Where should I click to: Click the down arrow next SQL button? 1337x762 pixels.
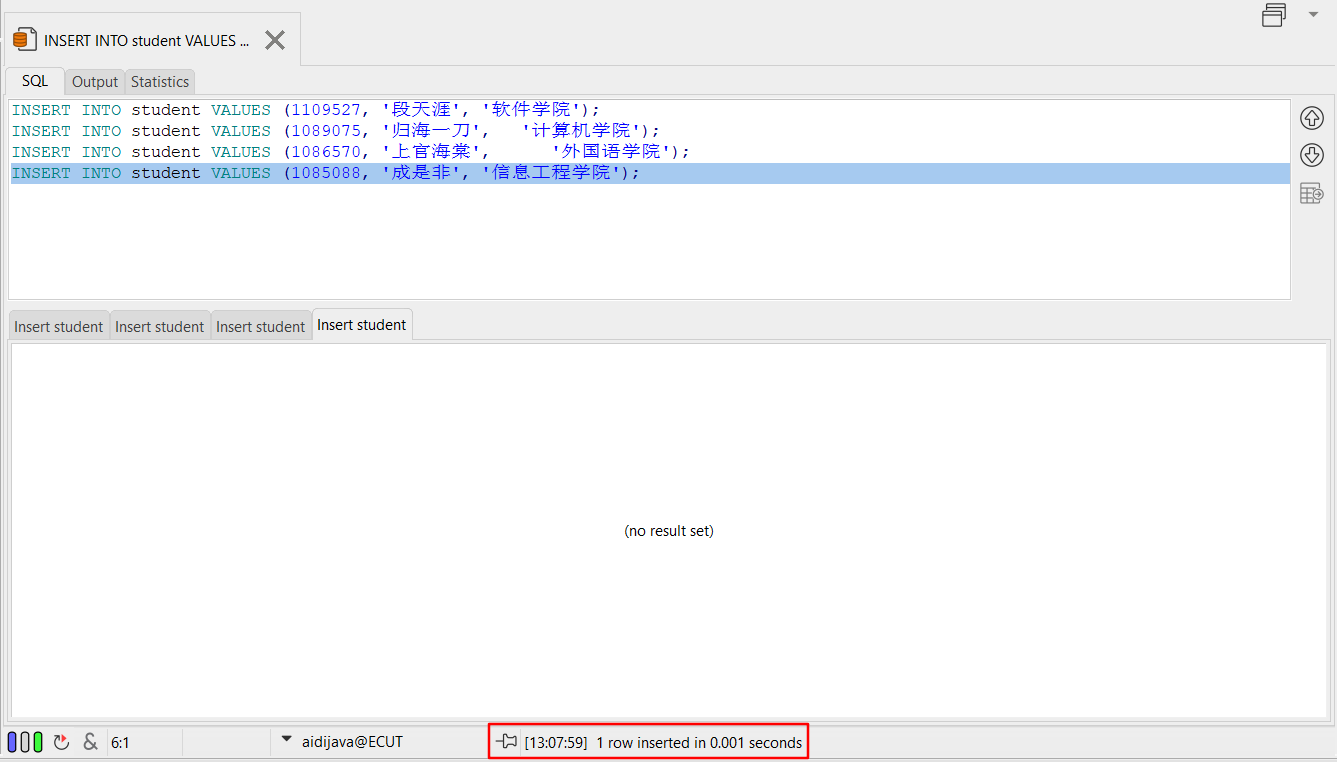tap(1311, 155)
